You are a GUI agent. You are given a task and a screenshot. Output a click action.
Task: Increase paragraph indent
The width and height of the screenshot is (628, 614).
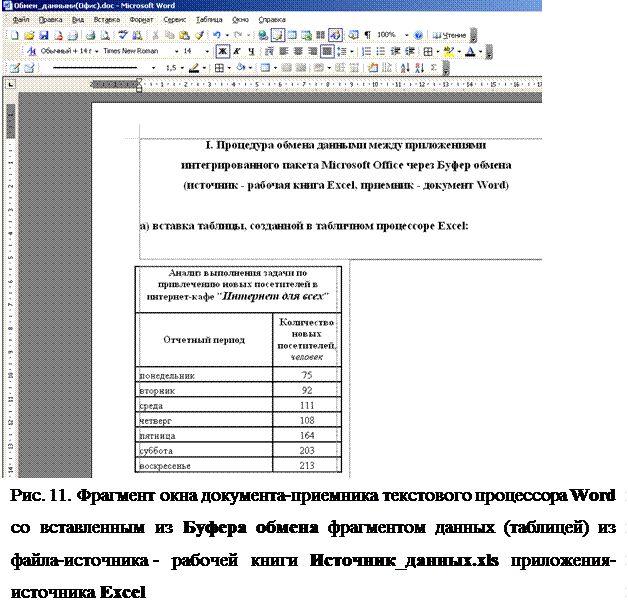[x=410, y=52]
